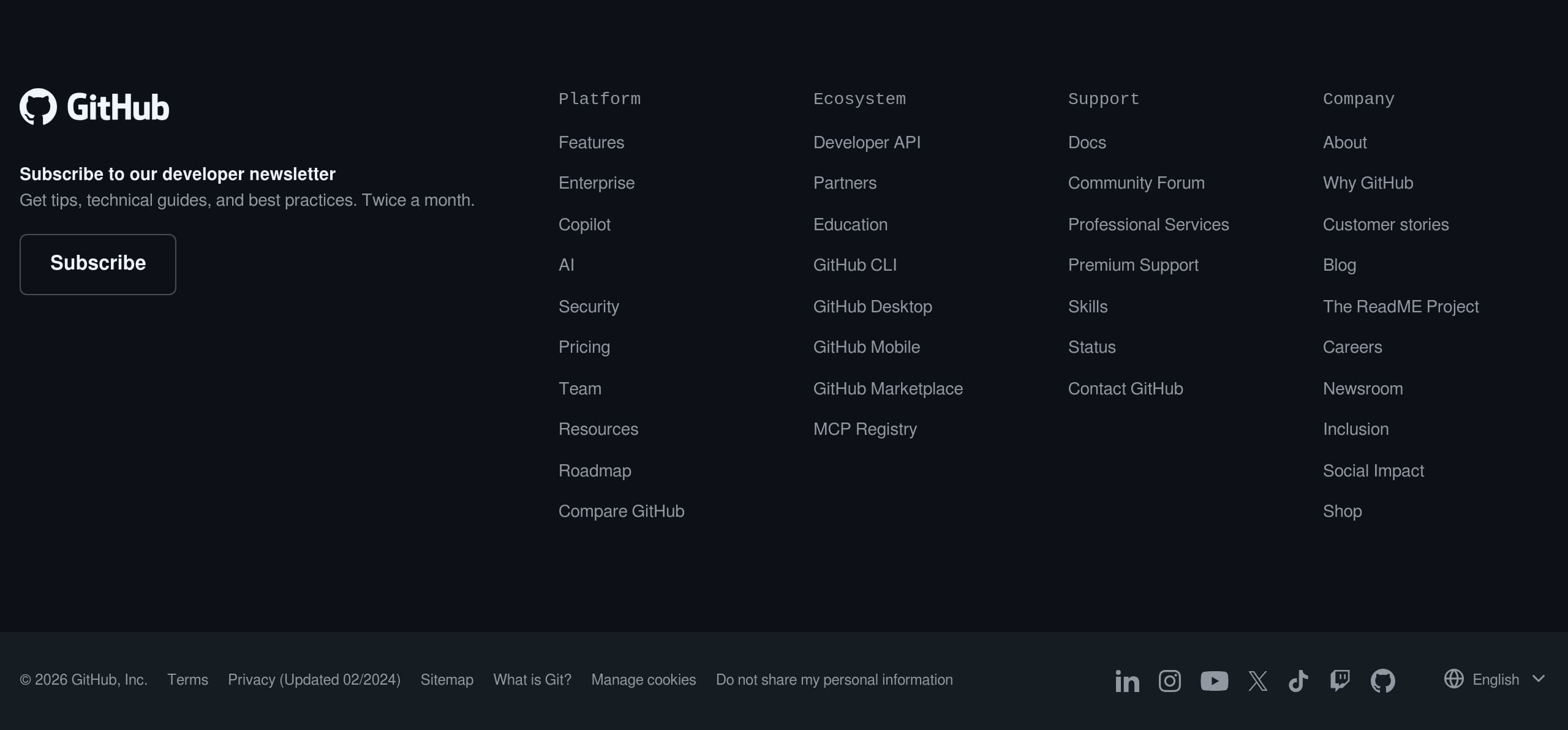Open the MCP Registry link
Image resolution: width=1568 pixels, height=730 pixels.
[865, 429]
